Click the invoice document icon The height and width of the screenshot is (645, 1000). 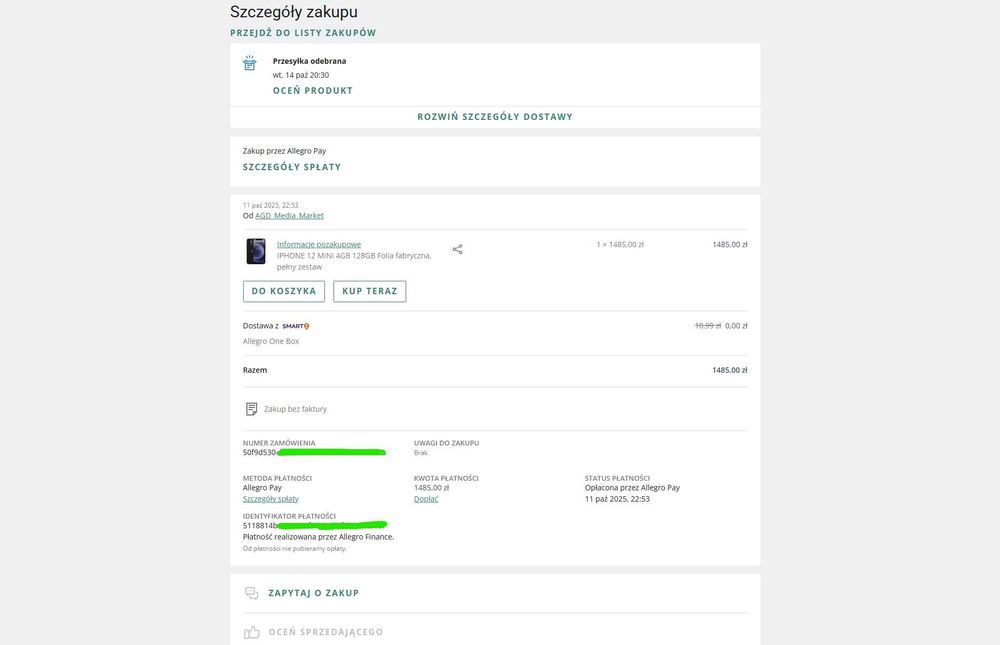point(251,409)
